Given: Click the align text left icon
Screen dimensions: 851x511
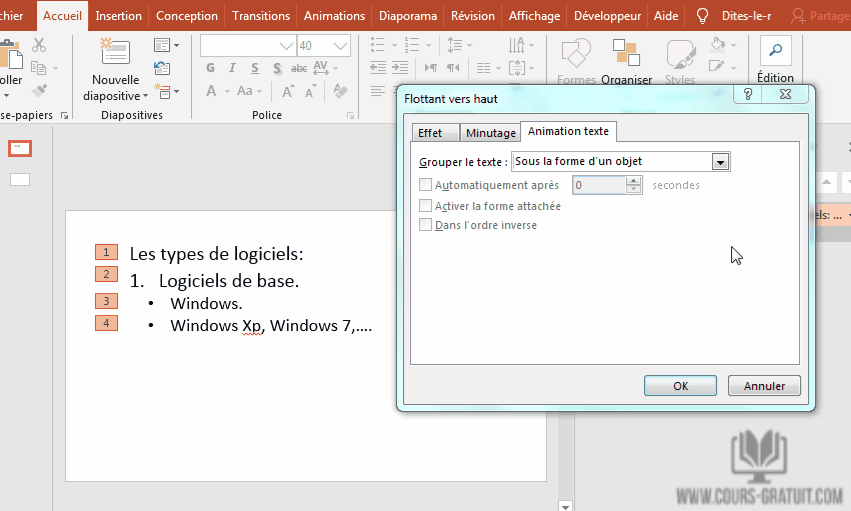Looking at the screenshot, I should pyautogui.click(x=378, y=91).
